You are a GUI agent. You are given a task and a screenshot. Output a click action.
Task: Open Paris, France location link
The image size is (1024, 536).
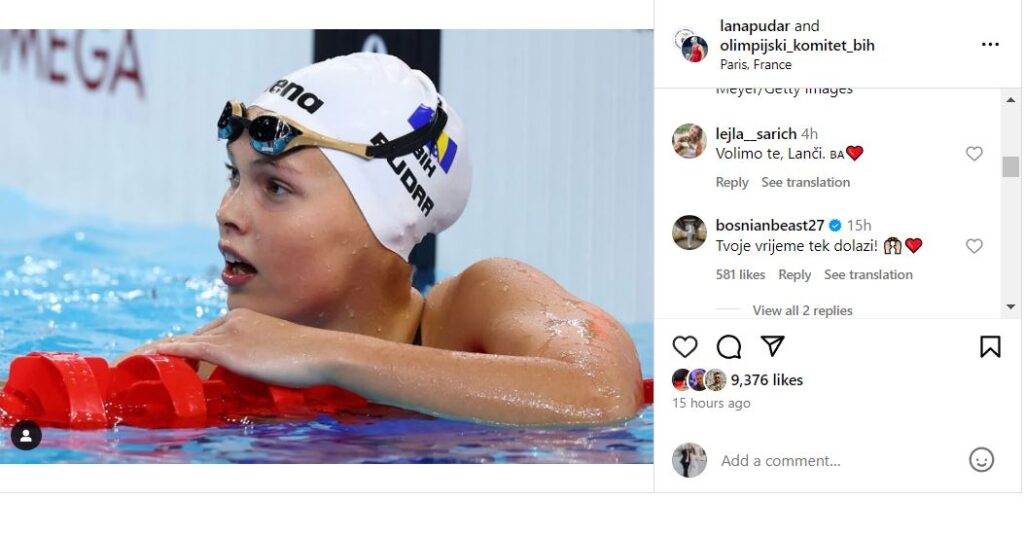[756, 65]
